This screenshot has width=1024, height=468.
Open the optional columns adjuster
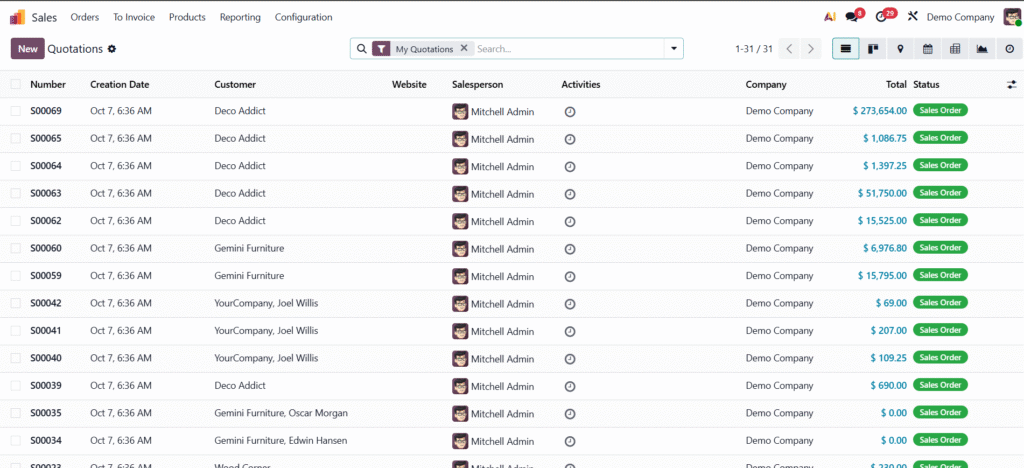1011,85
